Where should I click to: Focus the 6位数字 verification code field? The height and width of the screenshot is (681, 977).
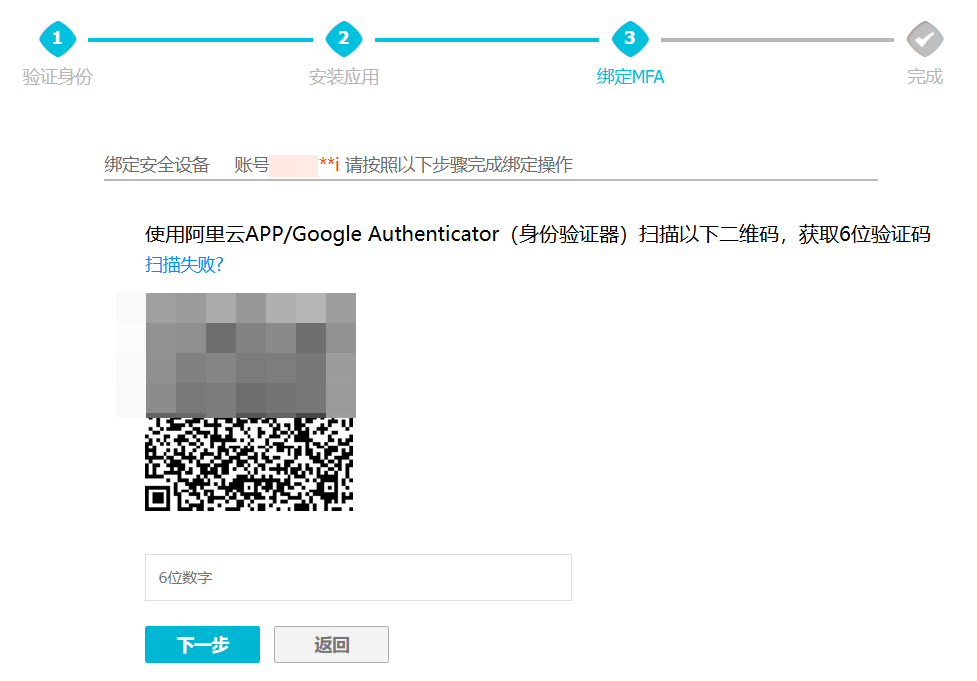(x=358, y=578)
